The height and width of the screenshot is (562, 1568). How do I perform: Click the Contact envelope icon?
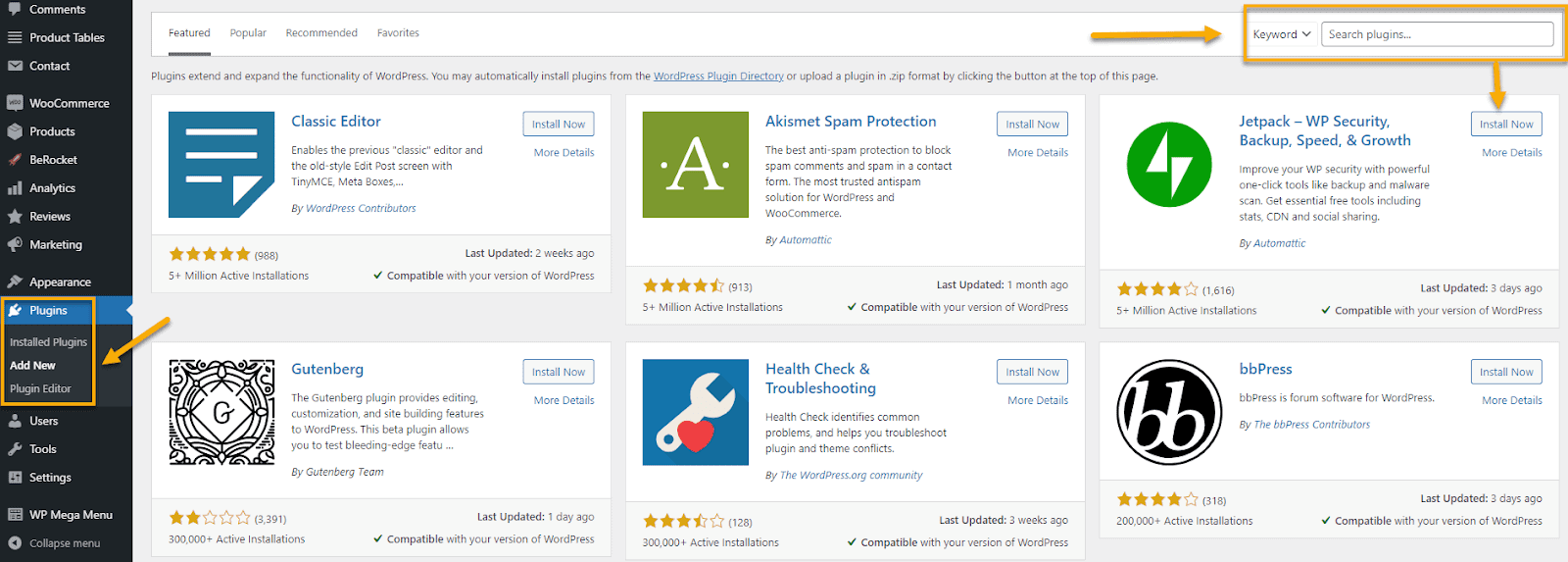pyautogui.click(x=15, y=66)
